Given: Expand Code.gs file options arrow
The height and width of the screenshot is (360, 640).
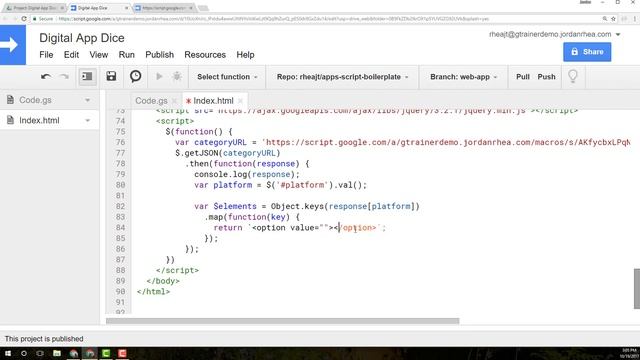Looking at the screenshot, I should 87,100.
